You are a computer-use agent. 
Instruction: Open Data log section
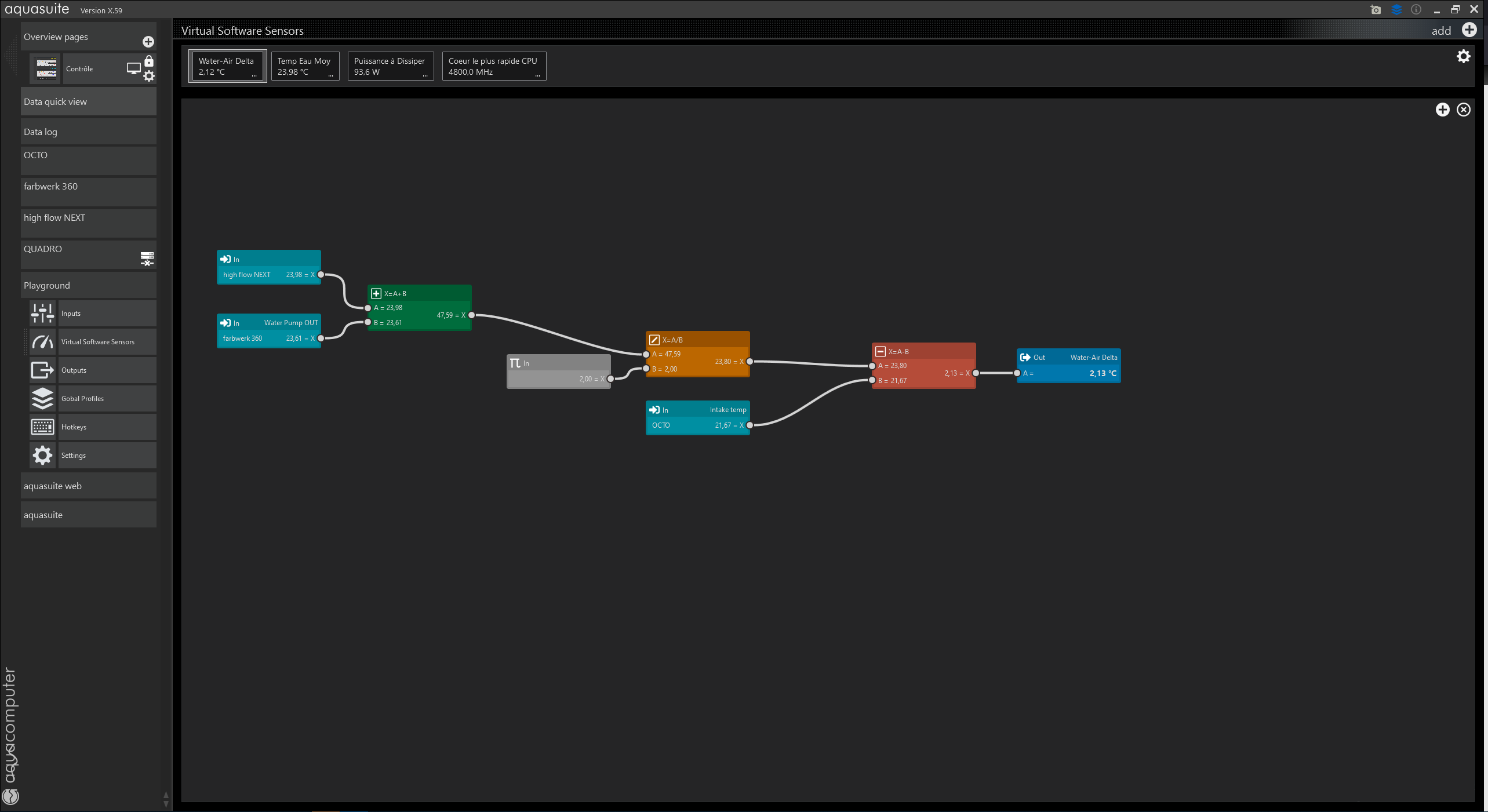[88, 132]
